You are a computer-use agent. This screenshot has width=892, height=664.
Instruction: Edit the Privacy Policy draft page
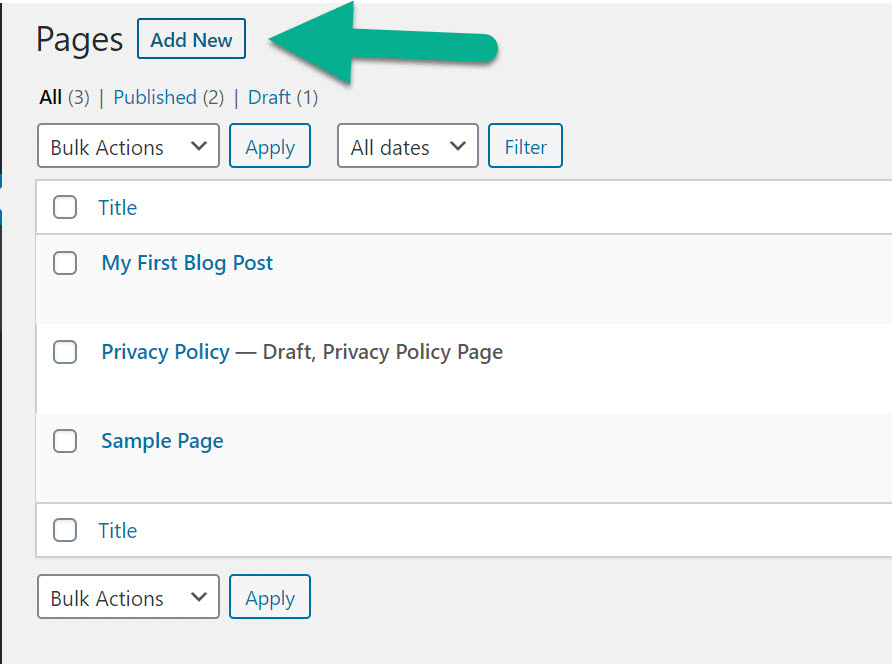pos(165,351)
